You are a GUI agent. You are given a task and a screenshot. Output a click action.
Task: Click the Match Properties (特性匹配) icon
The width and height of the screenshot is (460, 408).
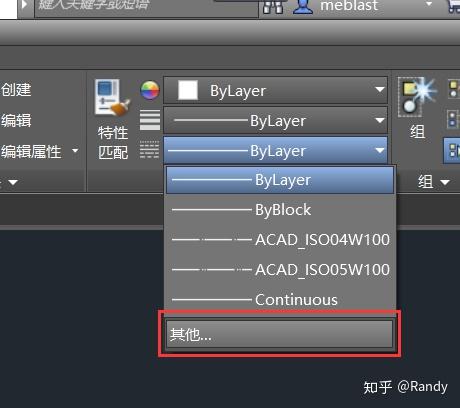click(112, 98)
